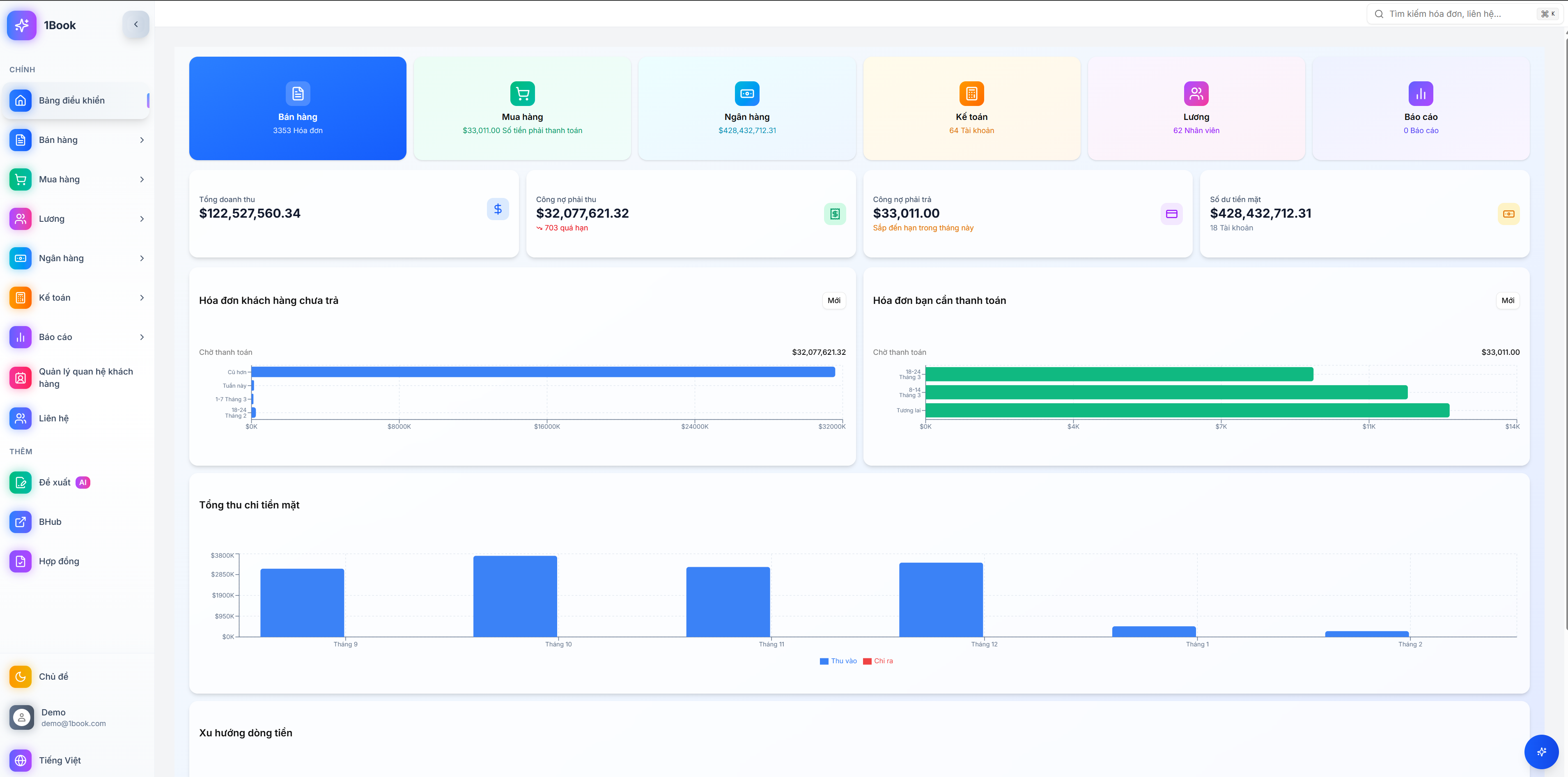This screenshot has width=1568, height=777.
Task: Click the Hợp đồng sidebar icon
Action: [21, 561]
